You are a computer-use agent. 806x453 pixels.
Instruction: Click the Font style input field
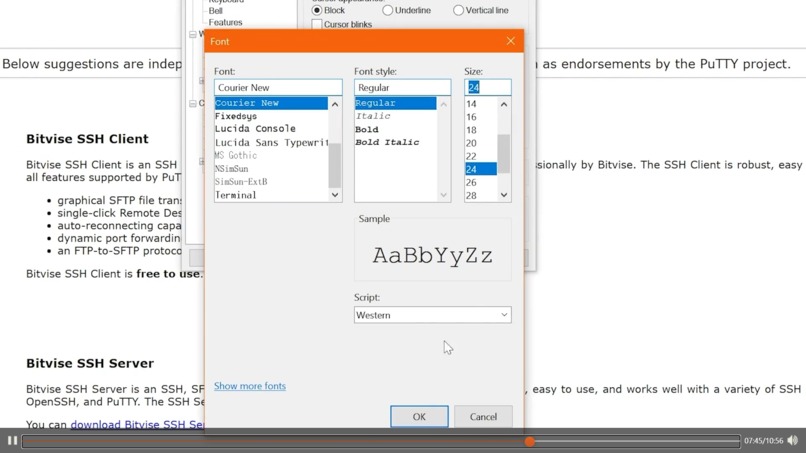(x=402, y=87)
